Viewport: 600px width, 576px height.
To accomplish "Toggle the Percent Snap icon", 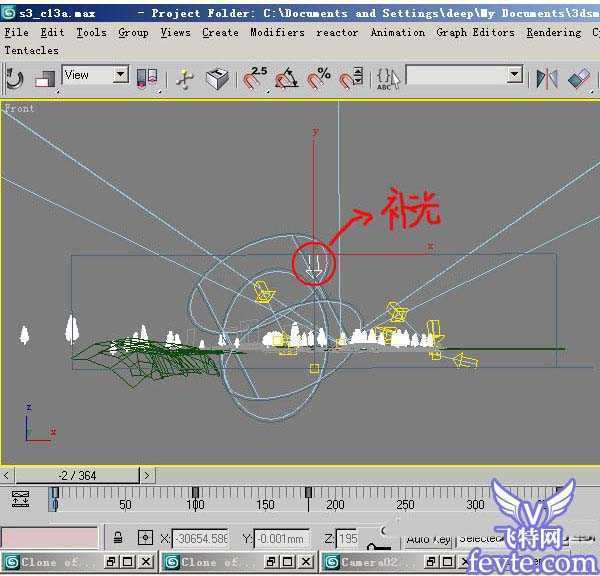I will click(319, 78).
